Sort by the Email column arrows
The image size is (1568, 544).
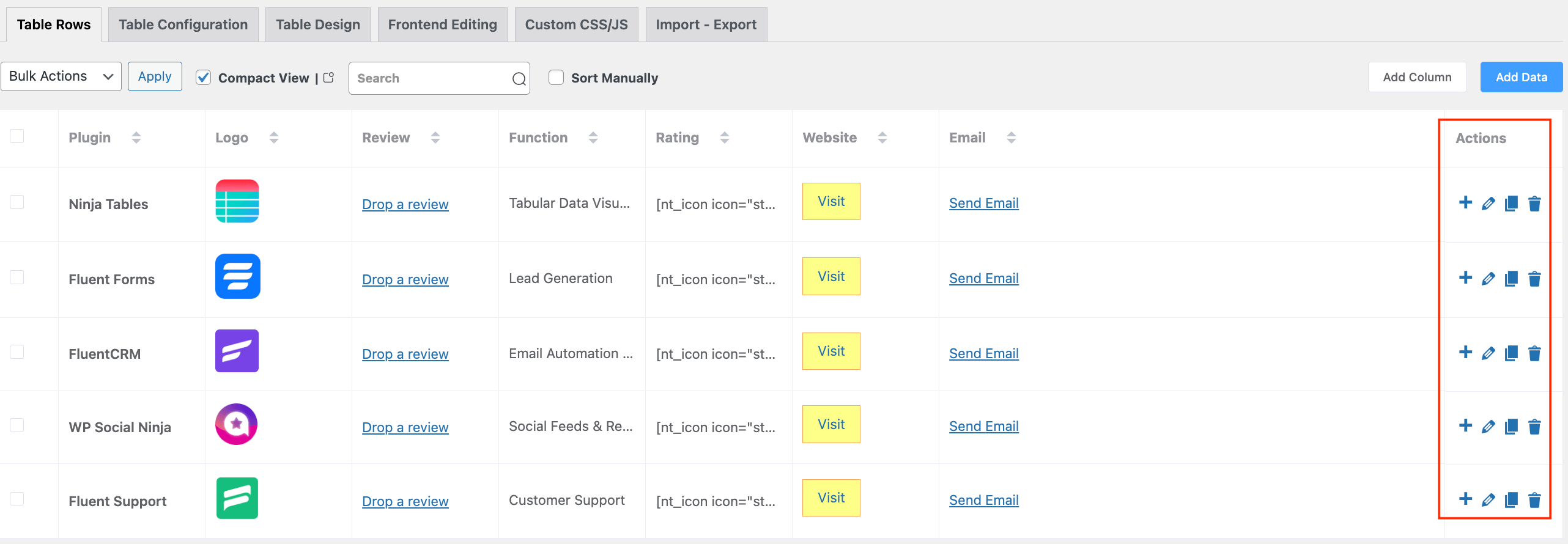point(1011,138)
